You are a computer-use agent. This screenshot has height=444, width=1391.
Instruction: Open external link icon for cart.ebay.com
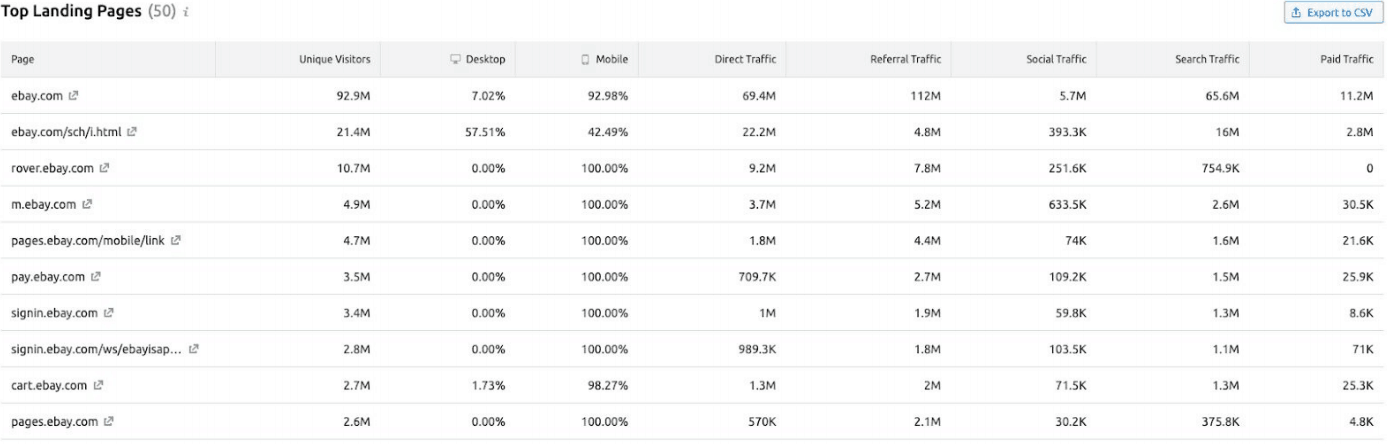[98, 385]
